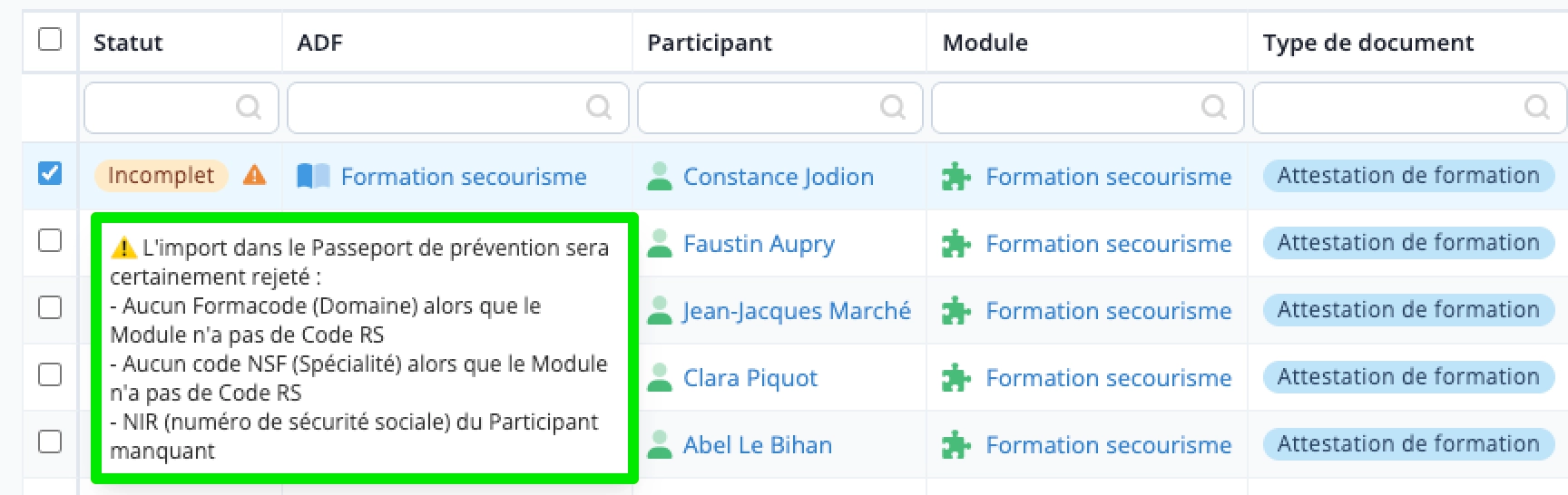This screenshot has height=495, width=1568.
Task: Open the Jean-Jacques Marché participant link
Action: (797, 311)
